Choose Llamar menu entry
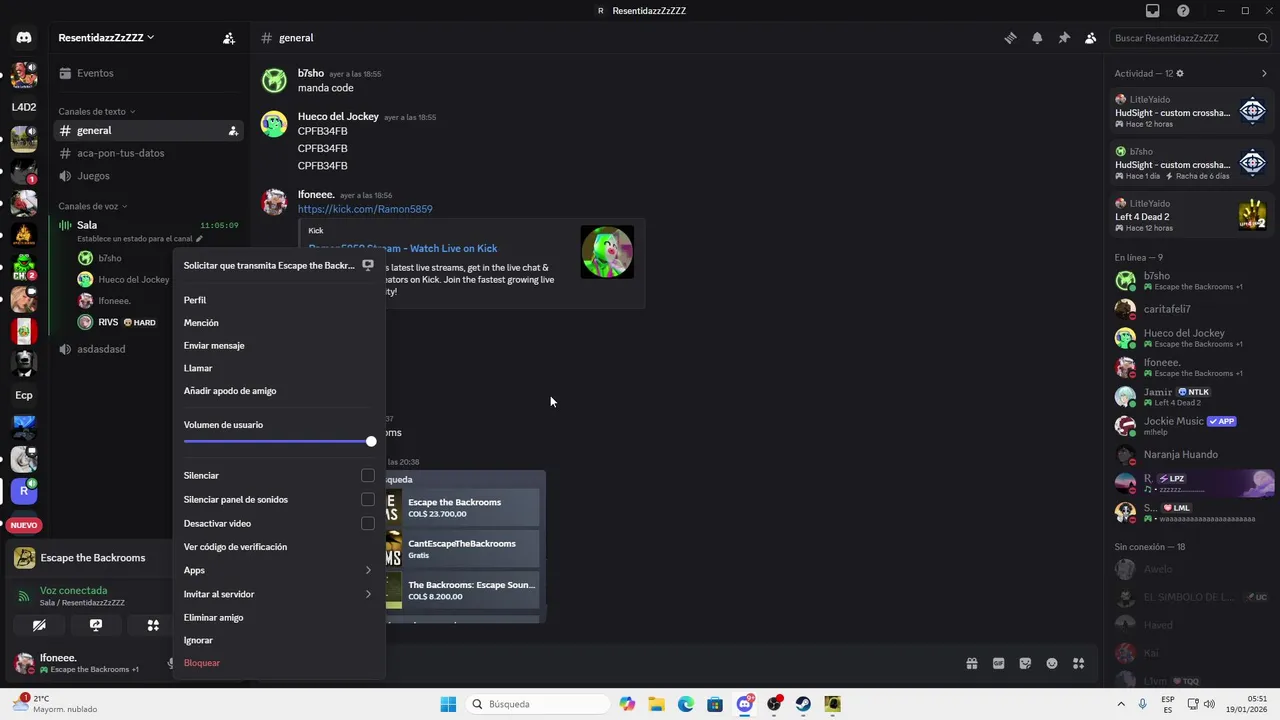The image size is (1280, 720). [x=279, y=368]
